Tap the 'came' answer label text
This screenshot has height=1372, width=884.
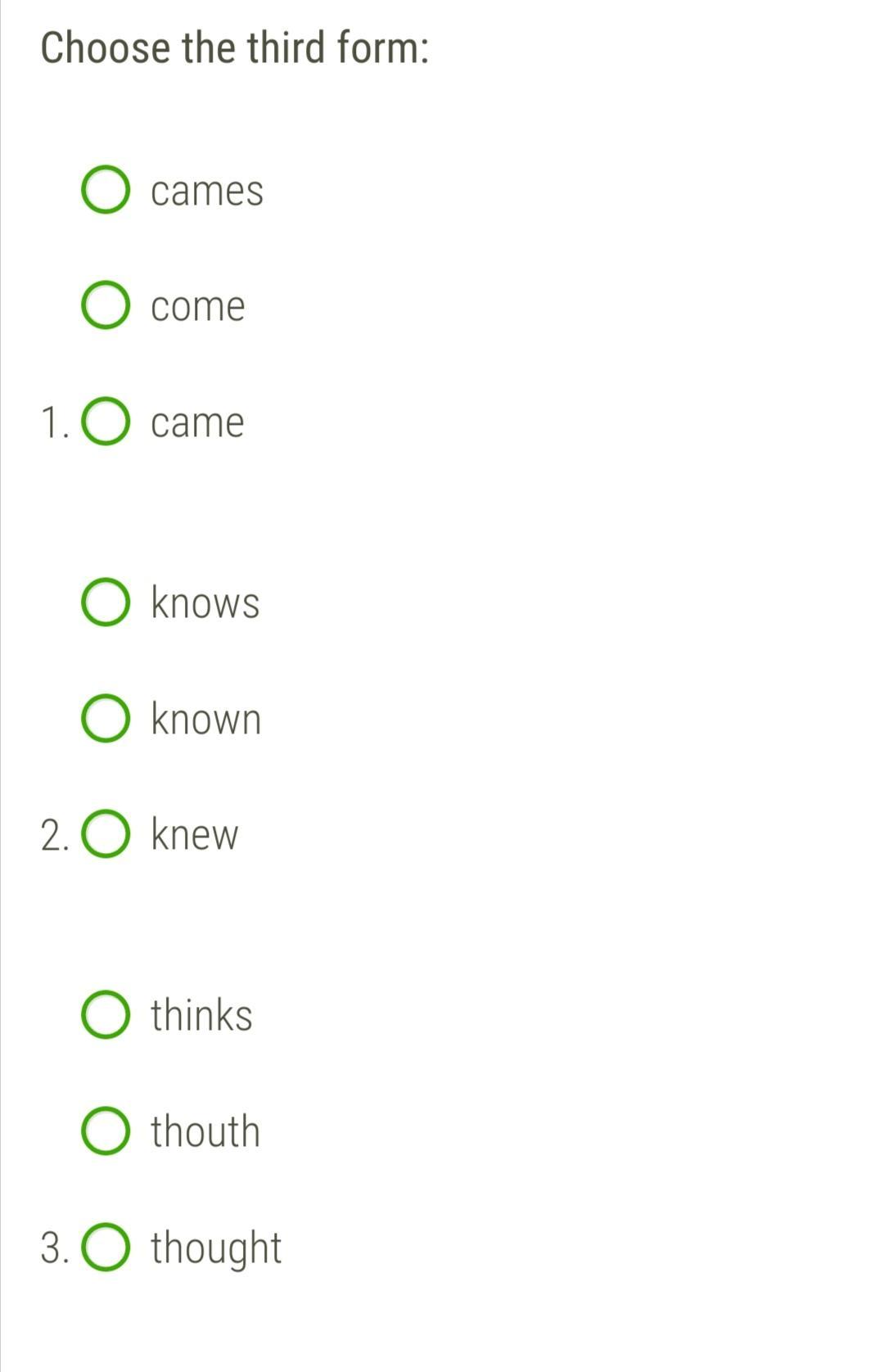[197, 424]
